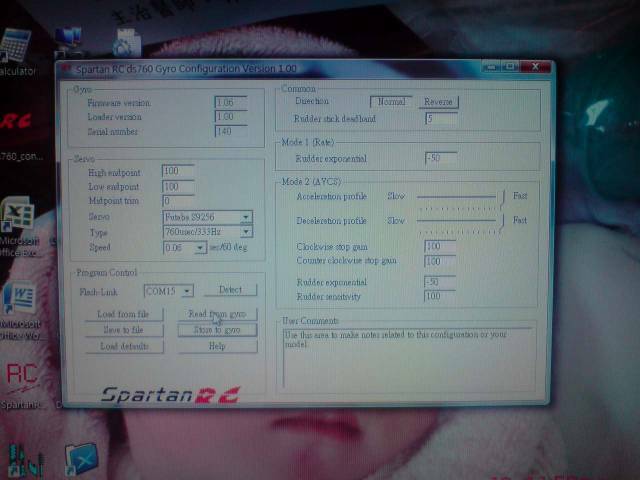Click the Firmware version field

tap(231, 102)
